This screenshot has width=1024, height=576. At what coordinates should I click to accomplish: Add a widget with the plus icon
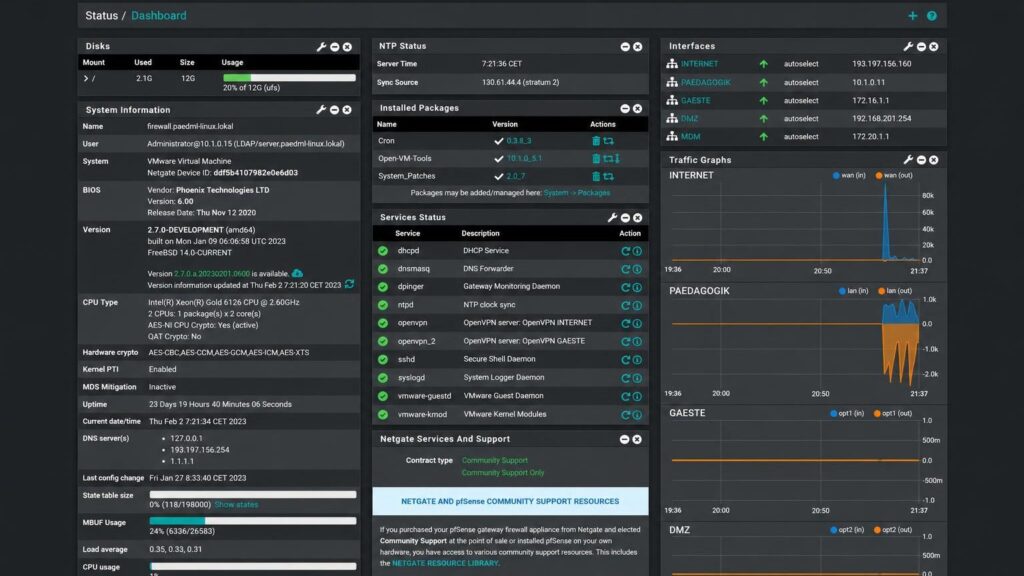pos(912,16)
